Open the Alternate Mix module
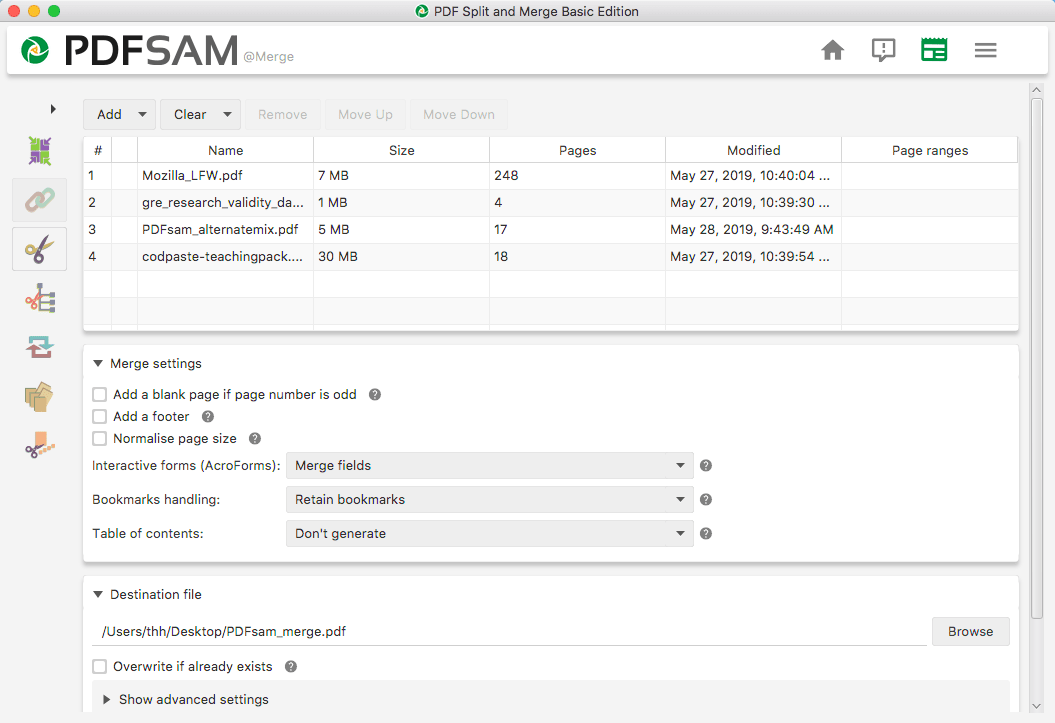The height and width of the screenshot is (723, 1055). coord(39,150)
